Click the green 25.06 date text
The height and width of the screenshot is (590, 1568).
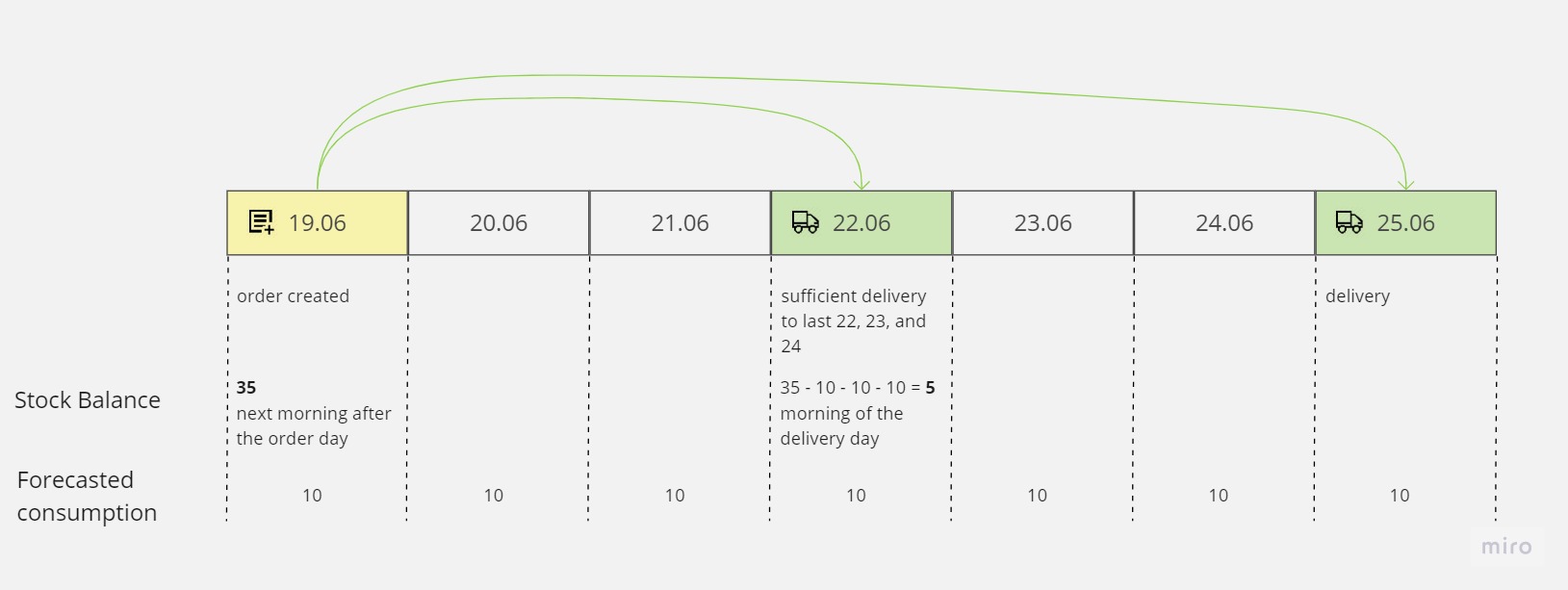1405,223
